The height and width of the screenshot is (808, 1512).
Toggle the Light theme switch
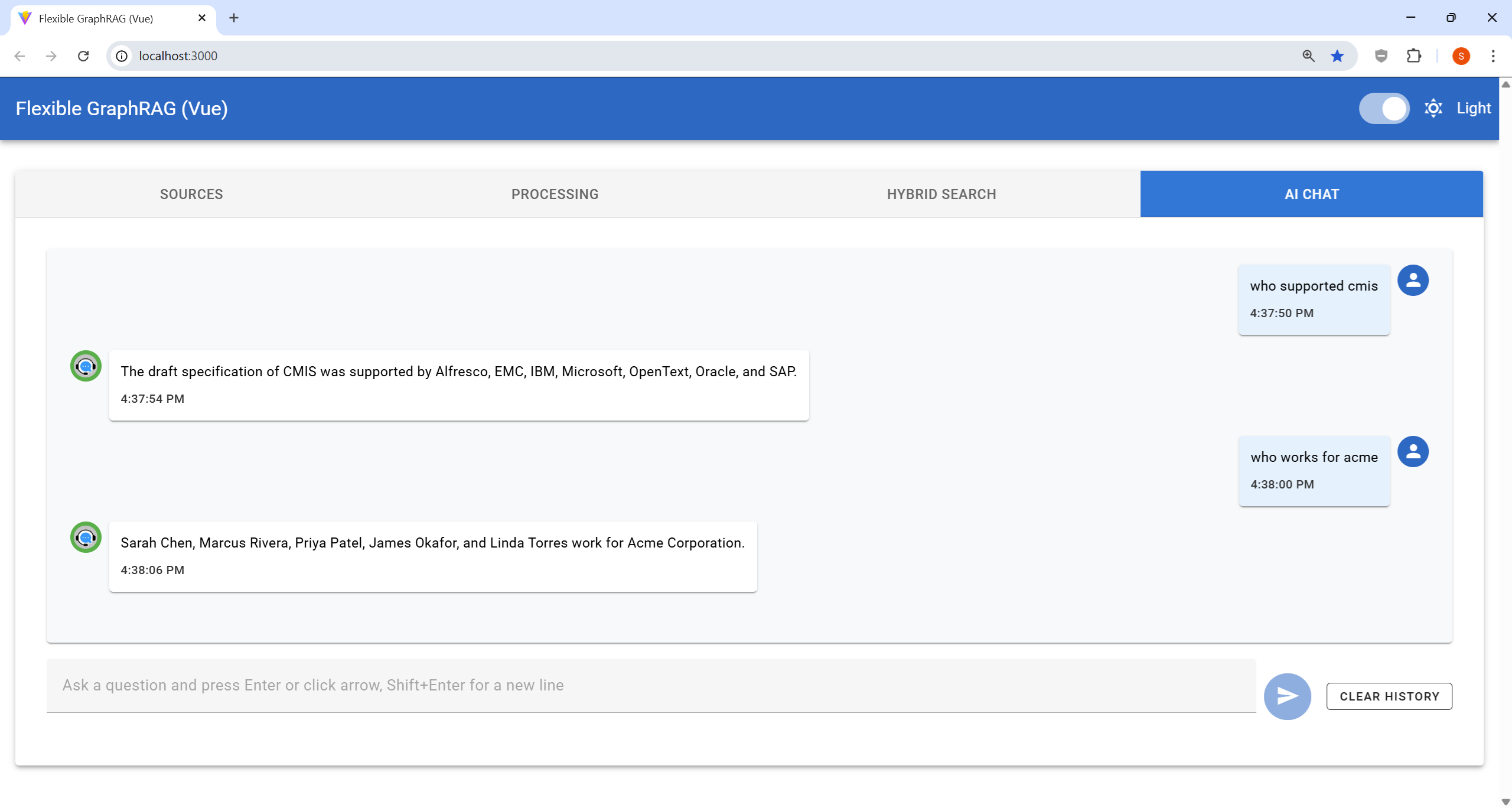1384,109
